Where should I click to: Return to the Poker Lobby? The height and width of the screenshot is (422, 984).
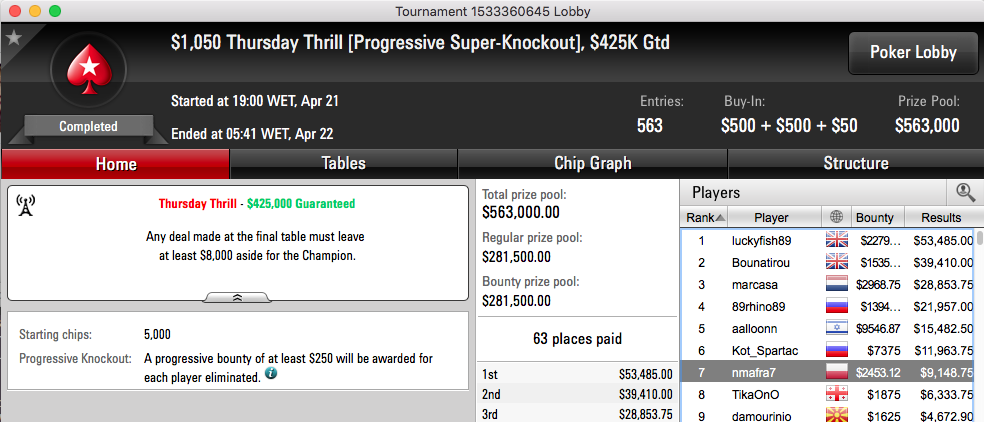point(913,53)
